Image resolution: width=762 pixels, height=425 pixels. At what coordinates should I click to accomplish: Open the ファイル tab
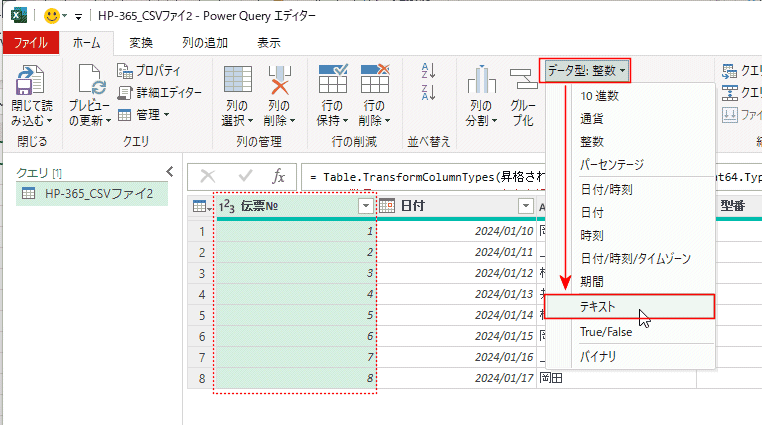[31, 42]
